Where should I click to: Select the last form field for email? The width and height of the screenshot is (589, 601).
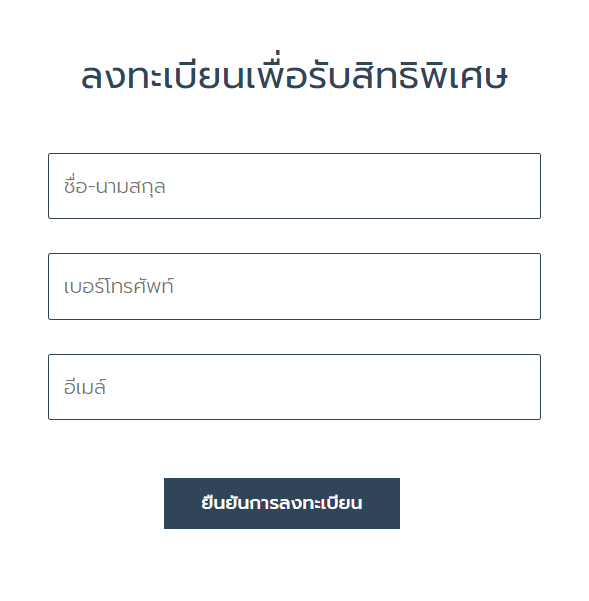[294, 387]
